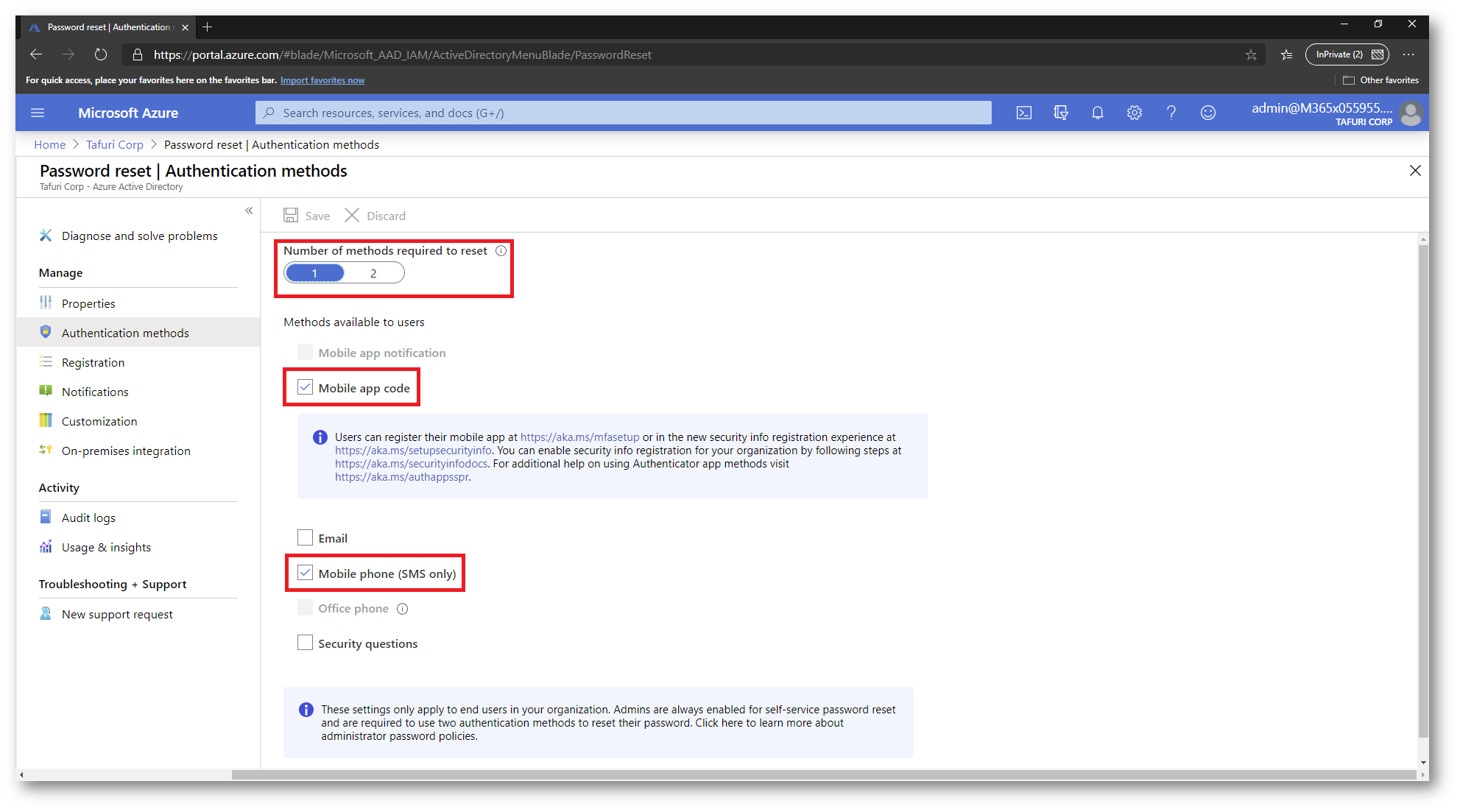Add this page to favorites star

click(1251, 54)
